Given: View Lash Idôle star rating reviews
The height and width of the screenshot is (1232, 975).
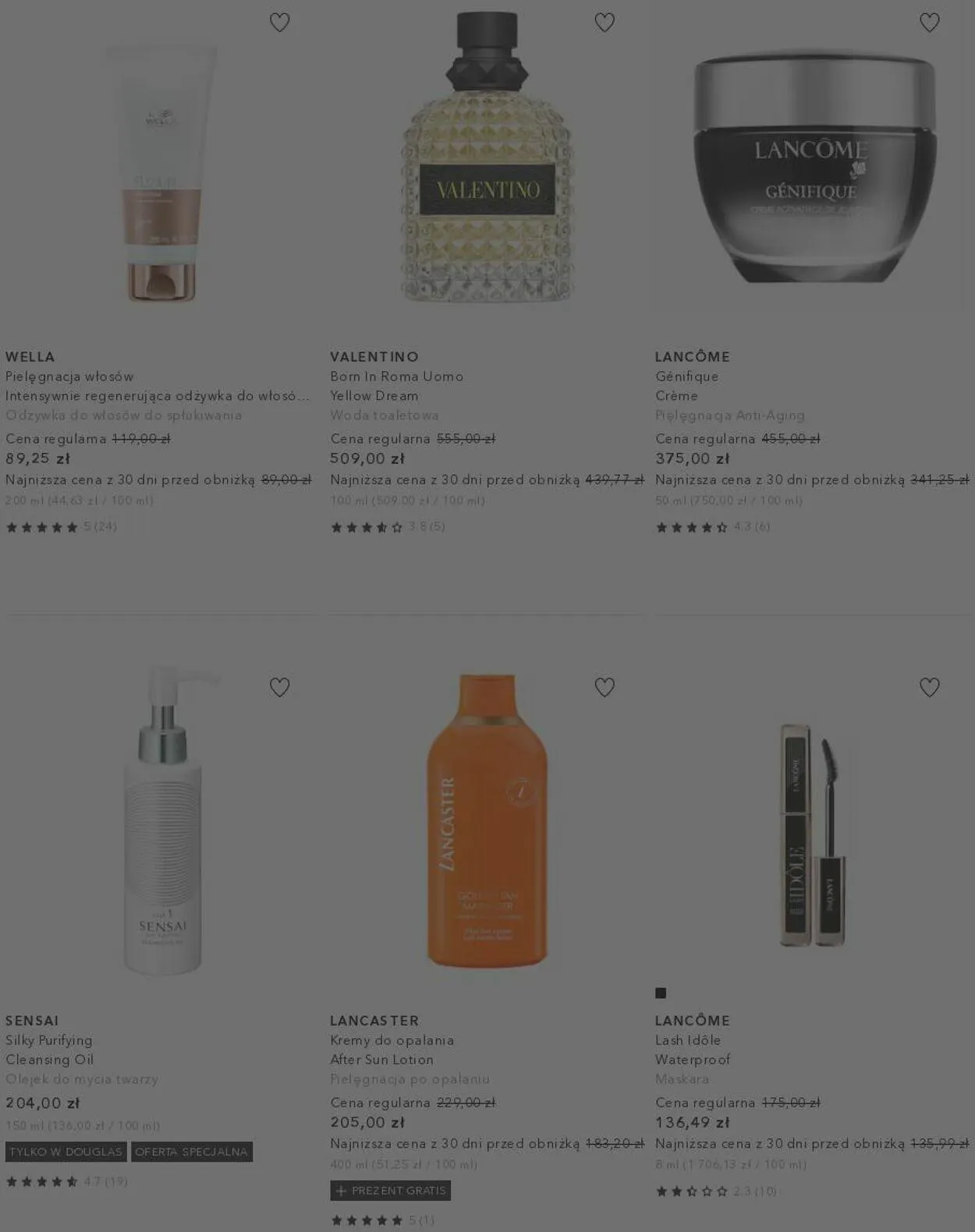Looking at the screenshot, I should [x=716, y=1191].
